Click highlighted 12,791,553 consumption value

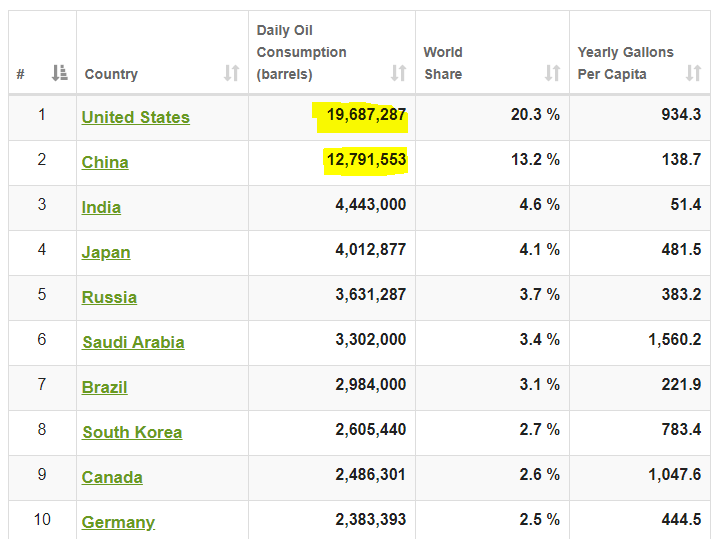(366, 160)
